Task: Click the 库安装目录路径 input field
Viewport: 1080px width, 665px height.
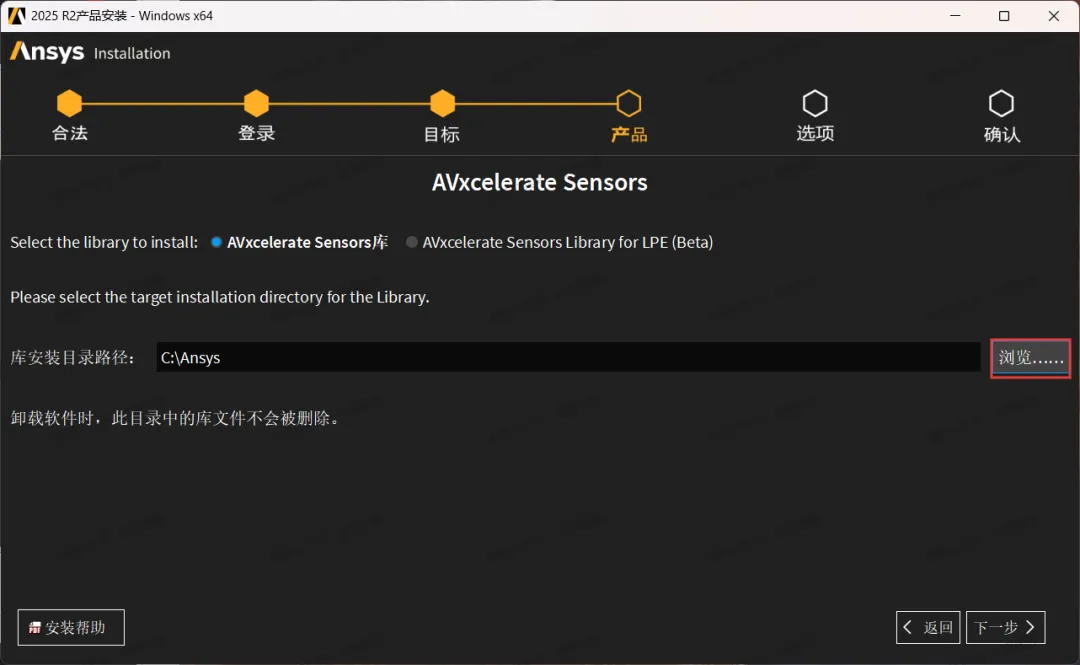Action: 568,357
